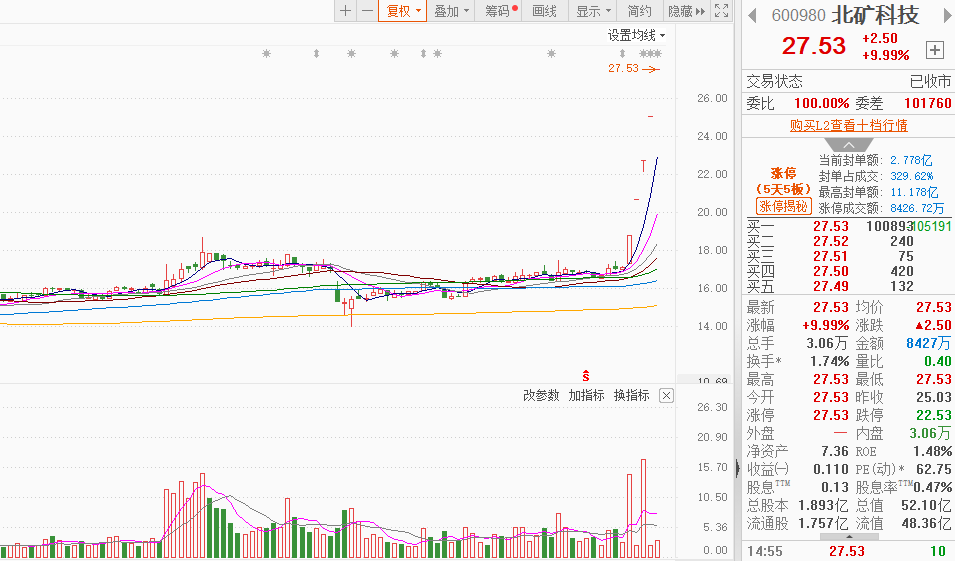Expand the trade detail list arrow at bottom
This screenshot has height=561, width=955.
point(849,537)
